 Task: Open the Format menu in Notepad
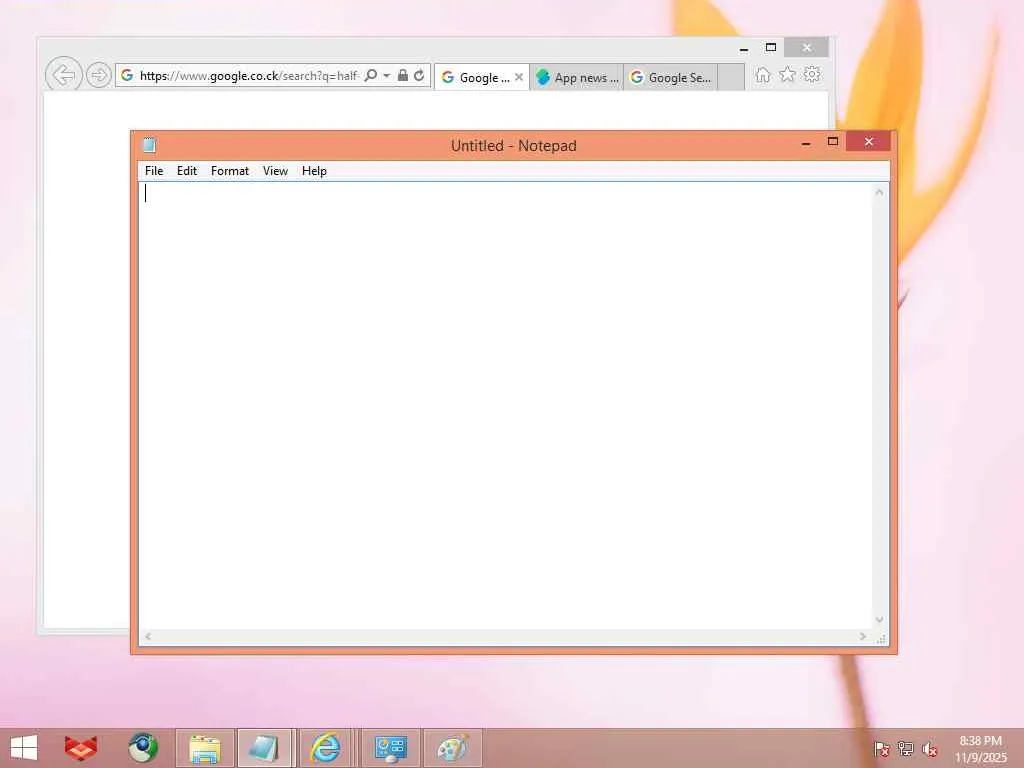[x=230, y=171]
